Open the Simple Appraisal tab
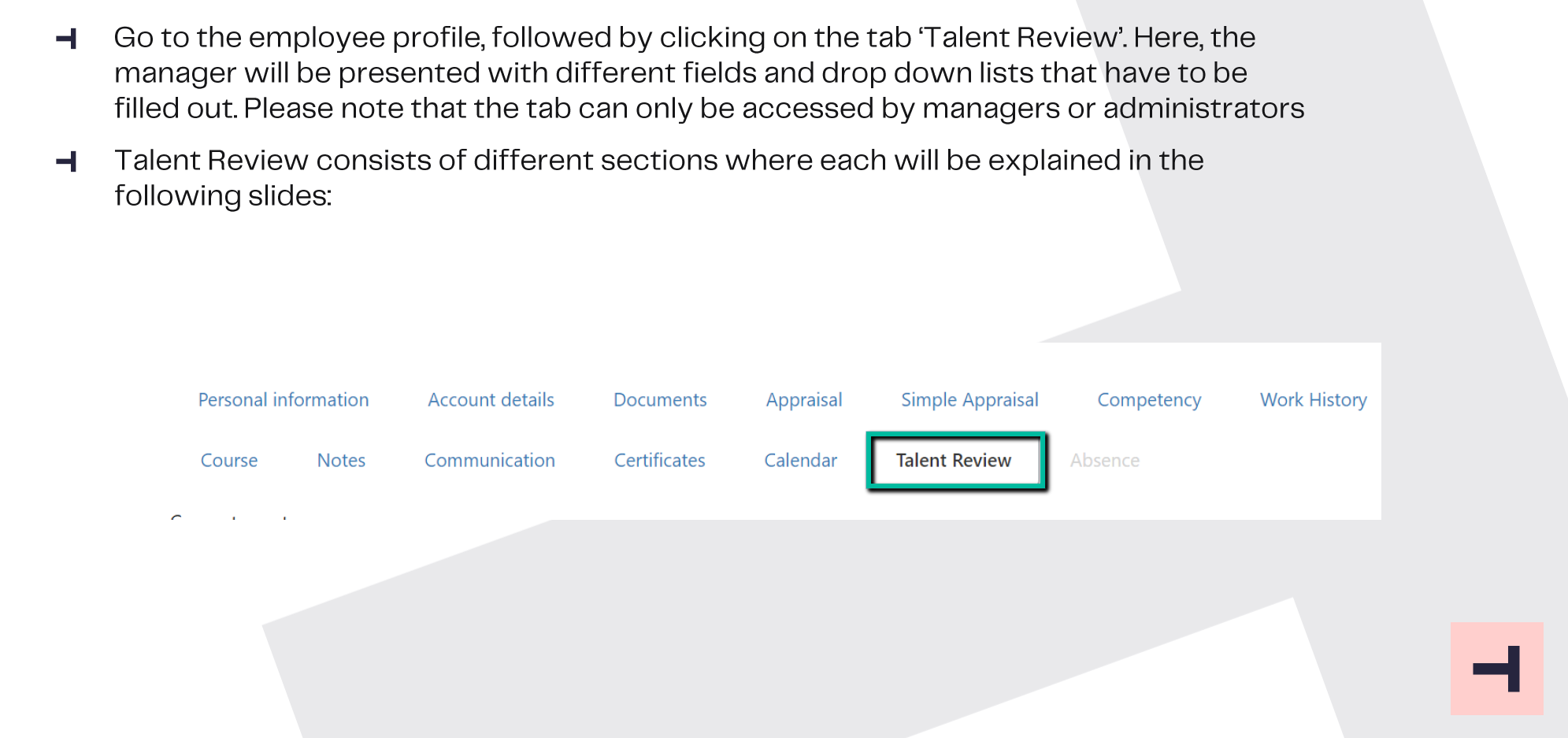Image resolution: width=1568 pixels, height=738 pixels. pos(969,400)
